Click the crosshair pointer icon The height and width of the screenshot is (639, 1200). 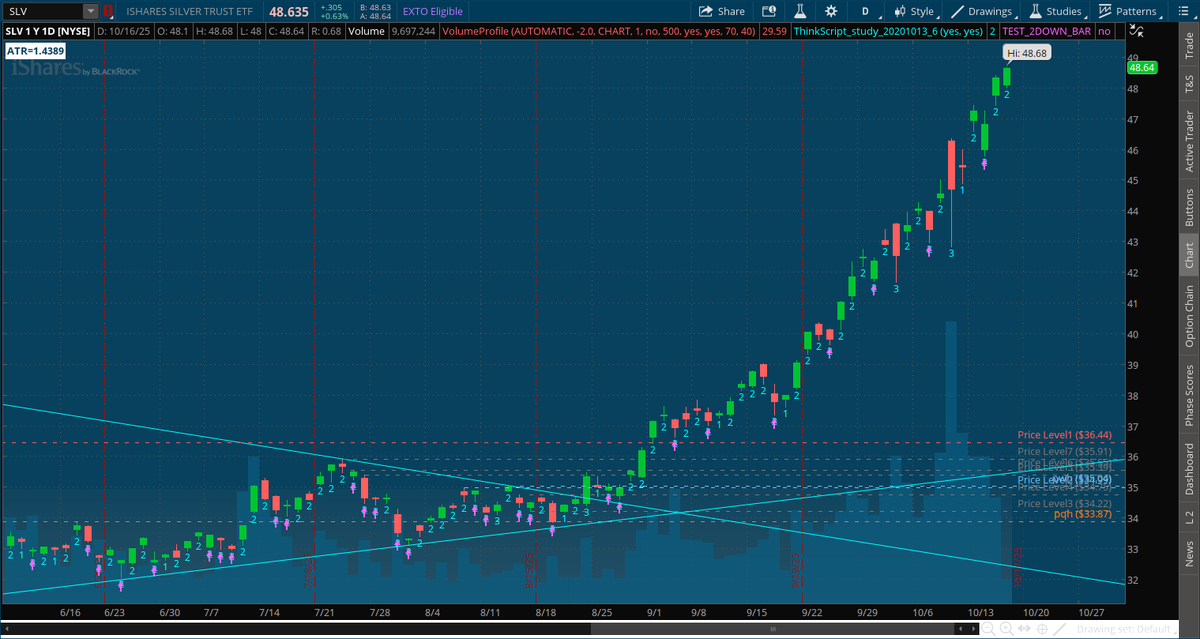click(1042, 629)
